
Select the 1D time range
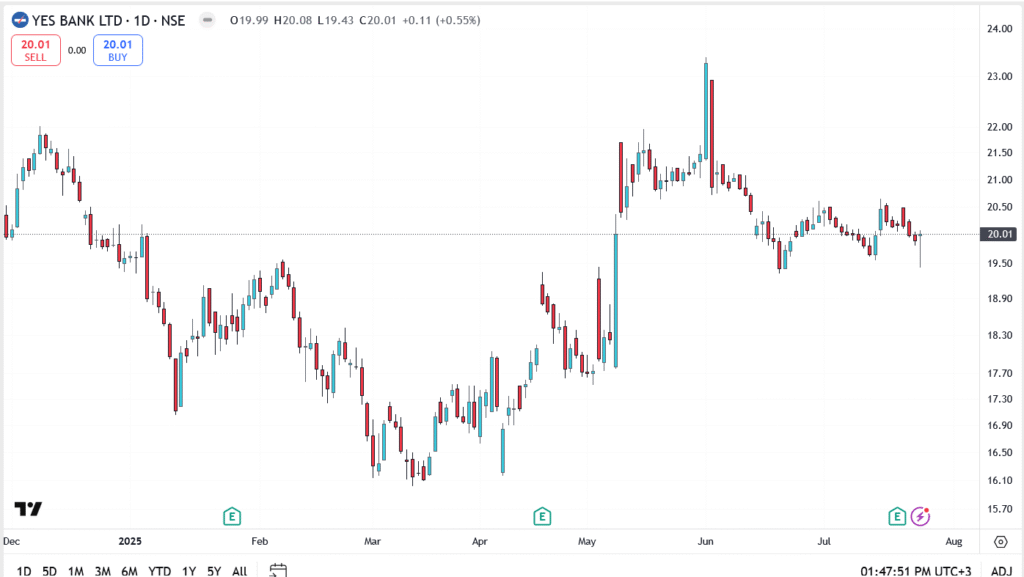coord(24,571)
